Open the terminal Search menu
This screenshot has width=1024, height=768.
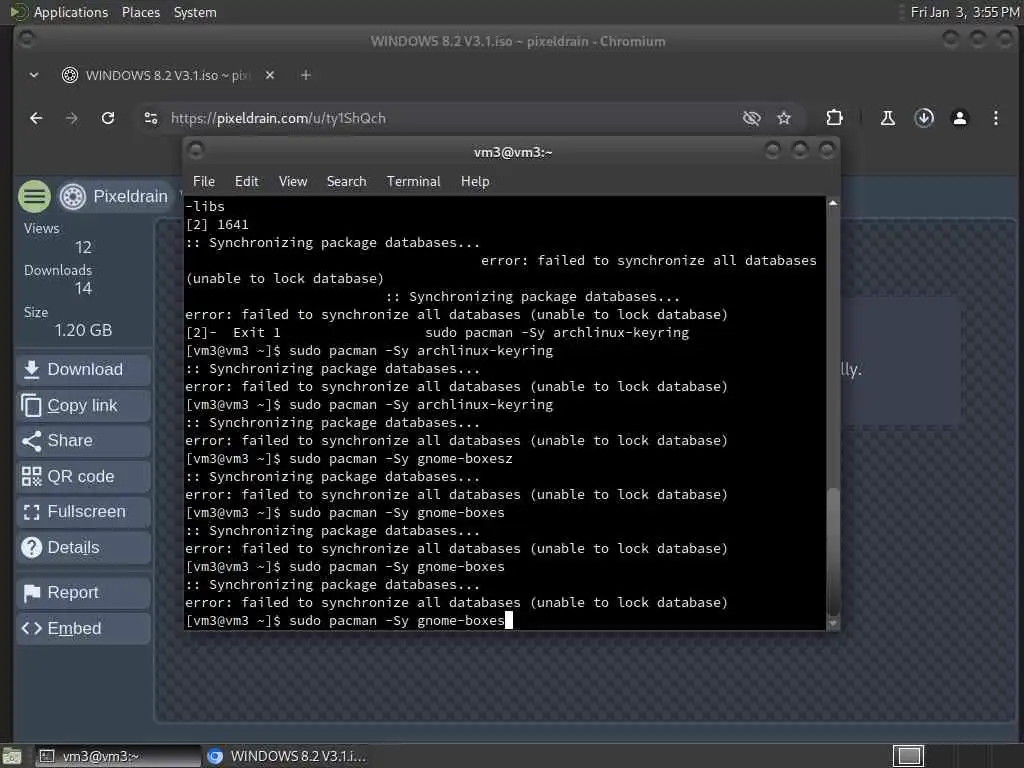(x=346, y=182)
